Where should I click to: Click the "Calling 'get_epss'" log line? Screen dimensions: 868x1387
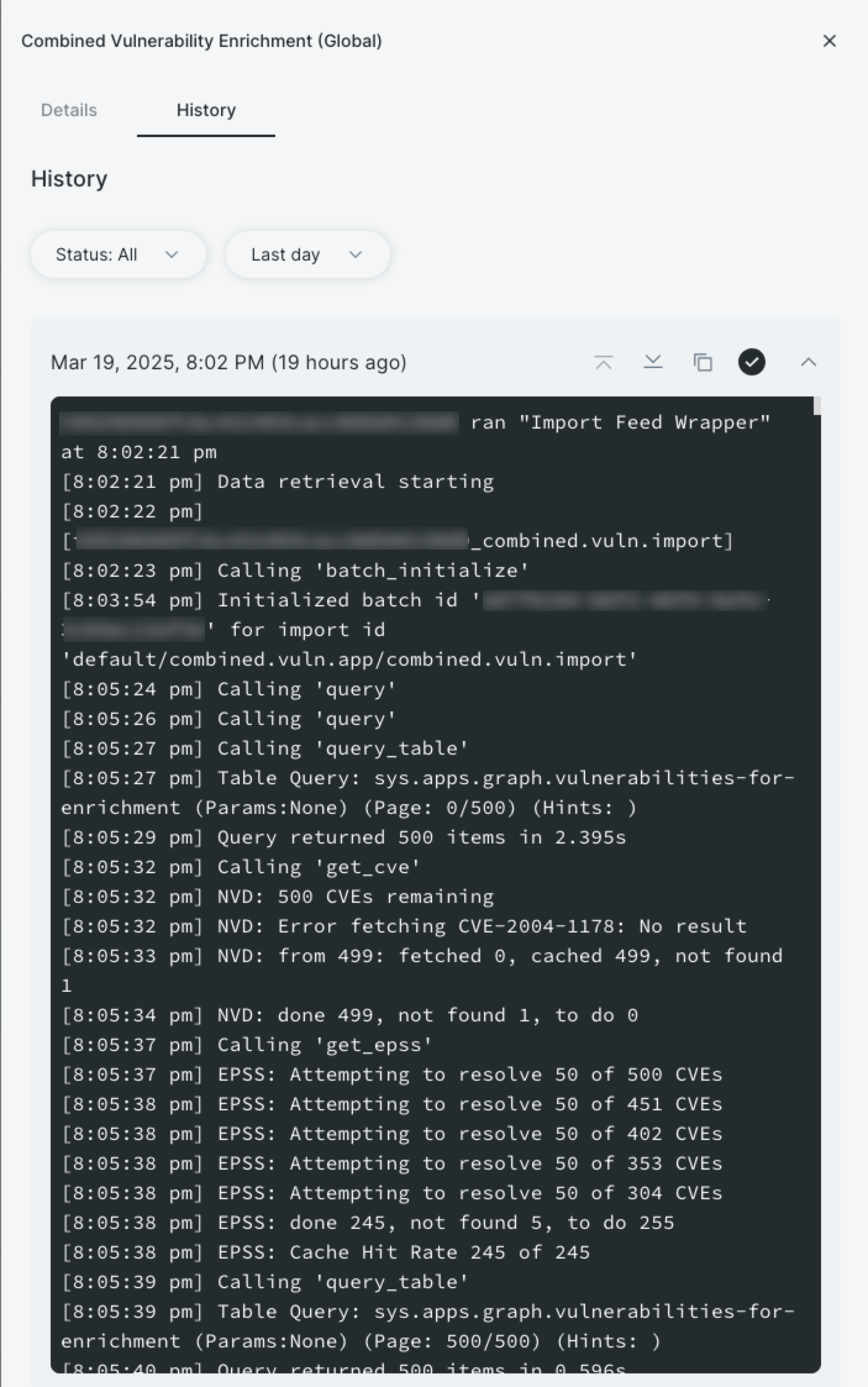[247, 1045]
